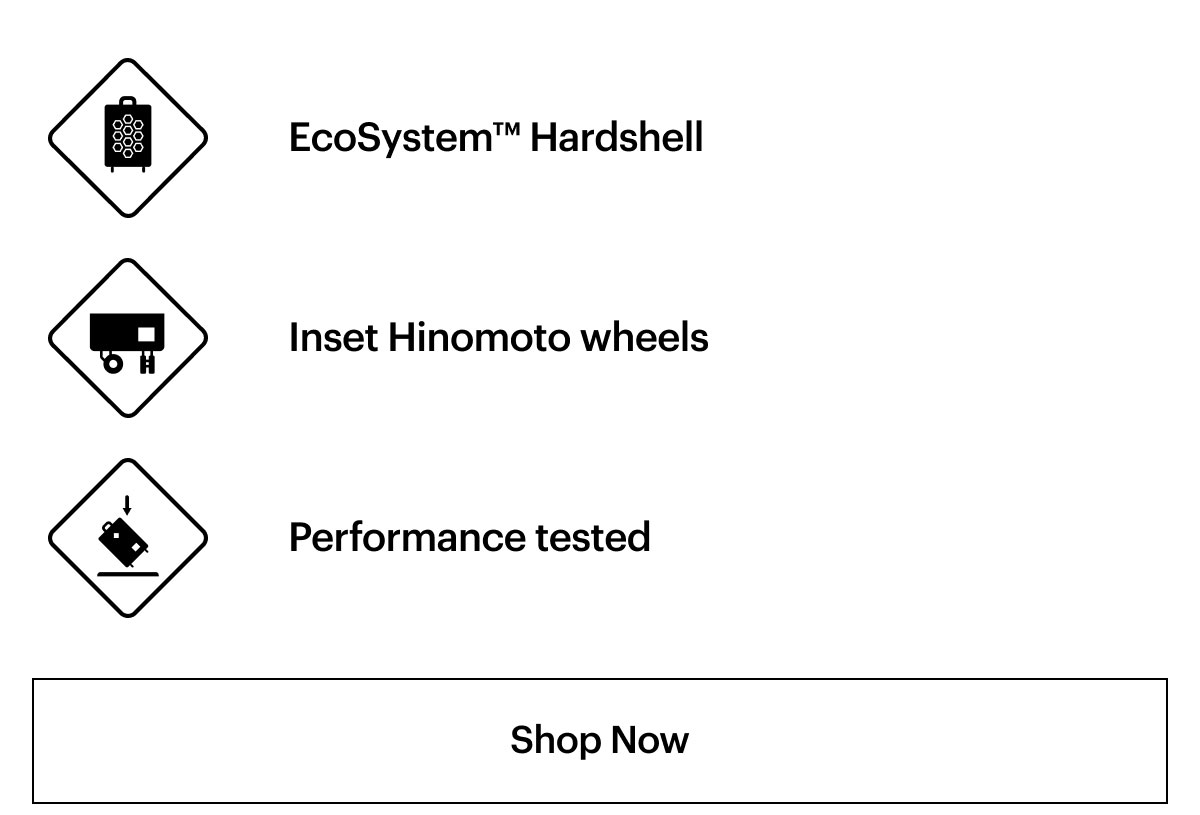This screenshot has height=815, width=1200.
Task: Click the word Now in the button
Action: point(650,741)
